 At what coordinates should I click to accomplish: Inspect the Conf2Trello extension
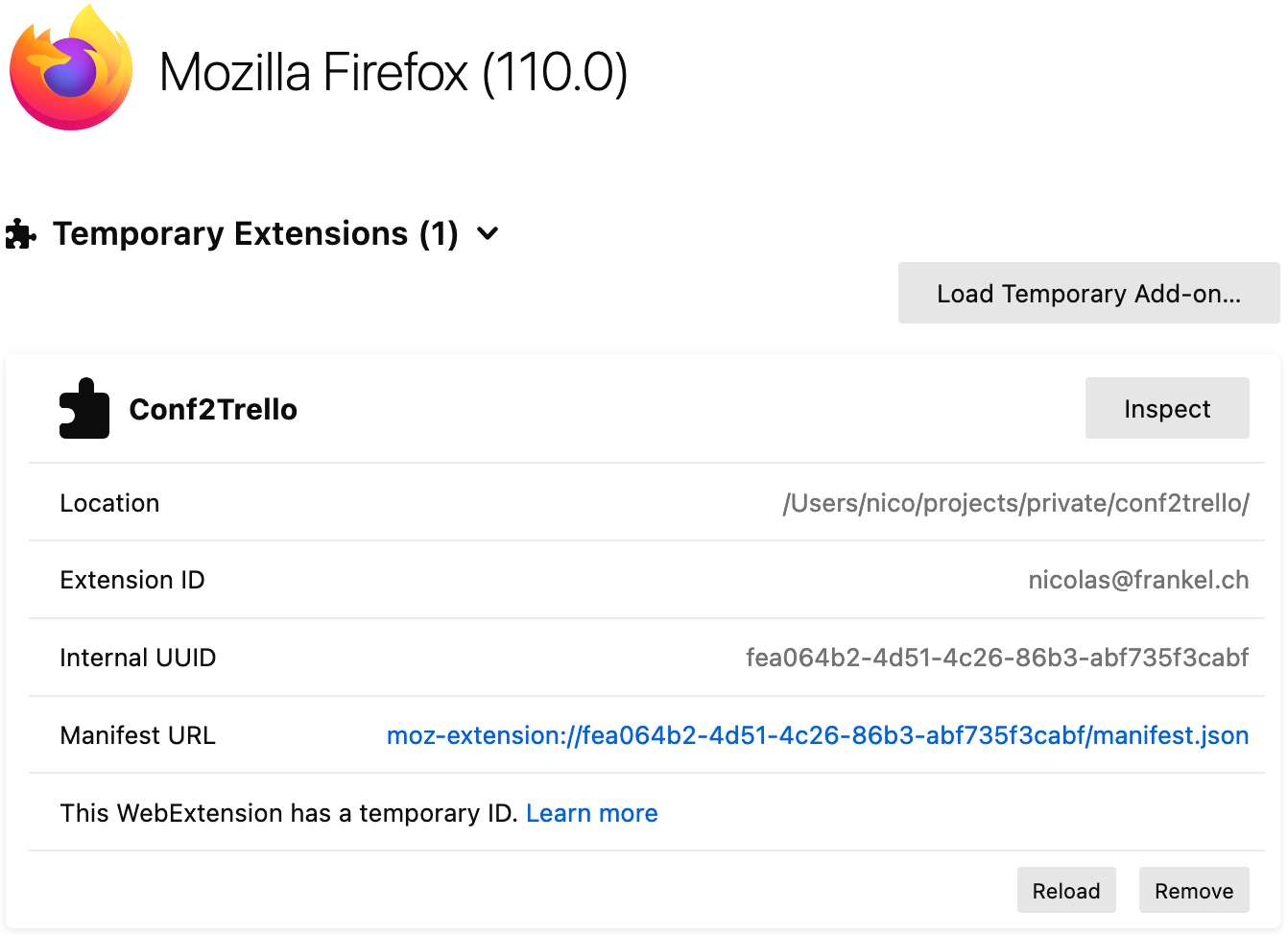(1166, 409)
